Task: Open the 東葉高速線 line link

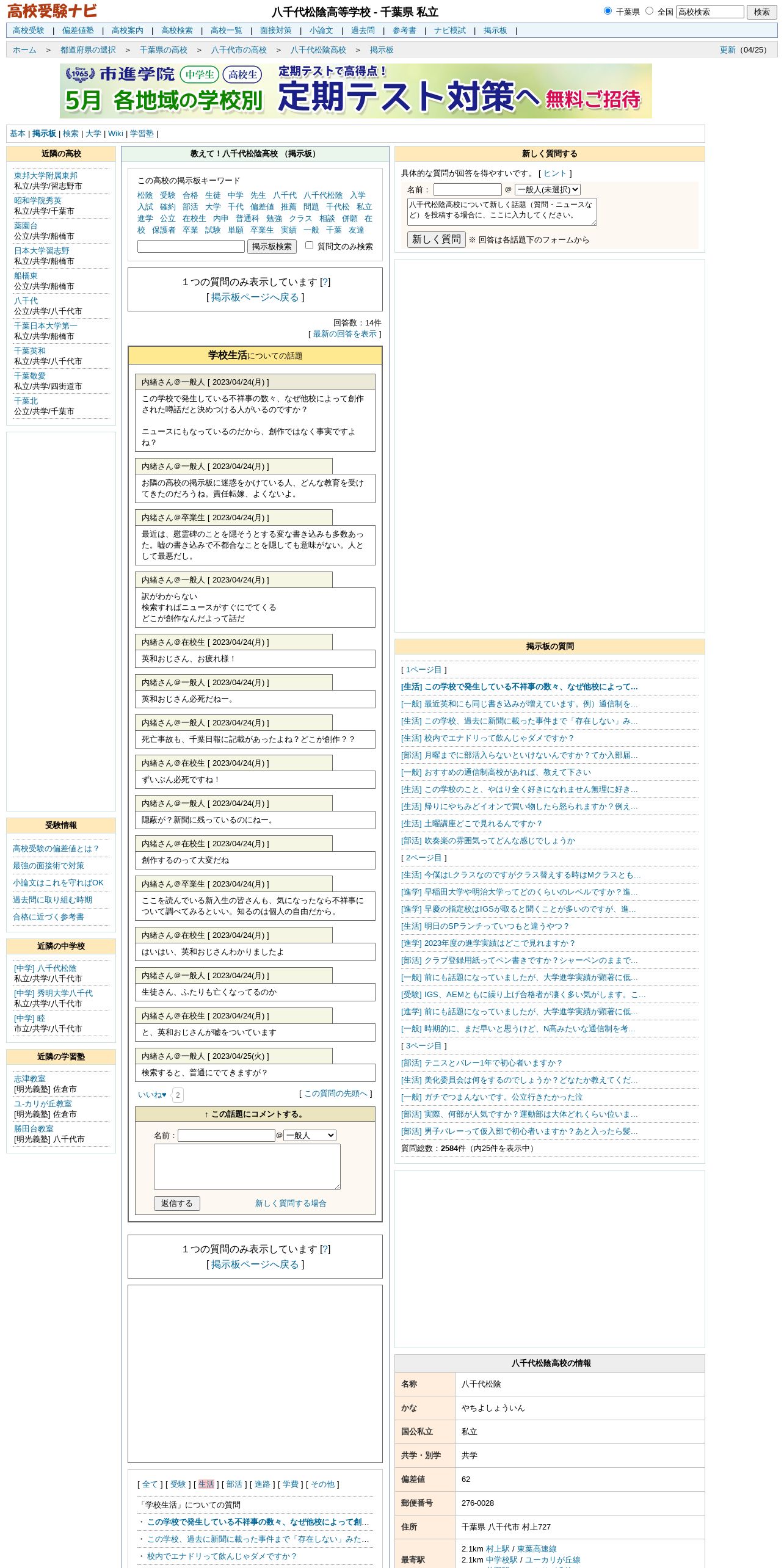Action: (x=537, y=1549)
